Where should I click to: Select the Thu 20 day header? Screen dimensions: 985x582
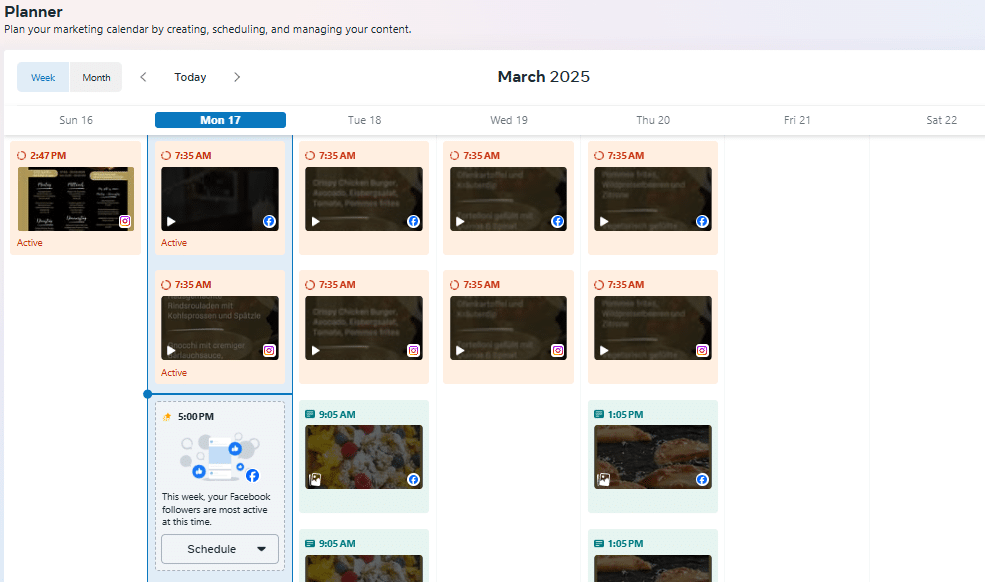[653, 120]
